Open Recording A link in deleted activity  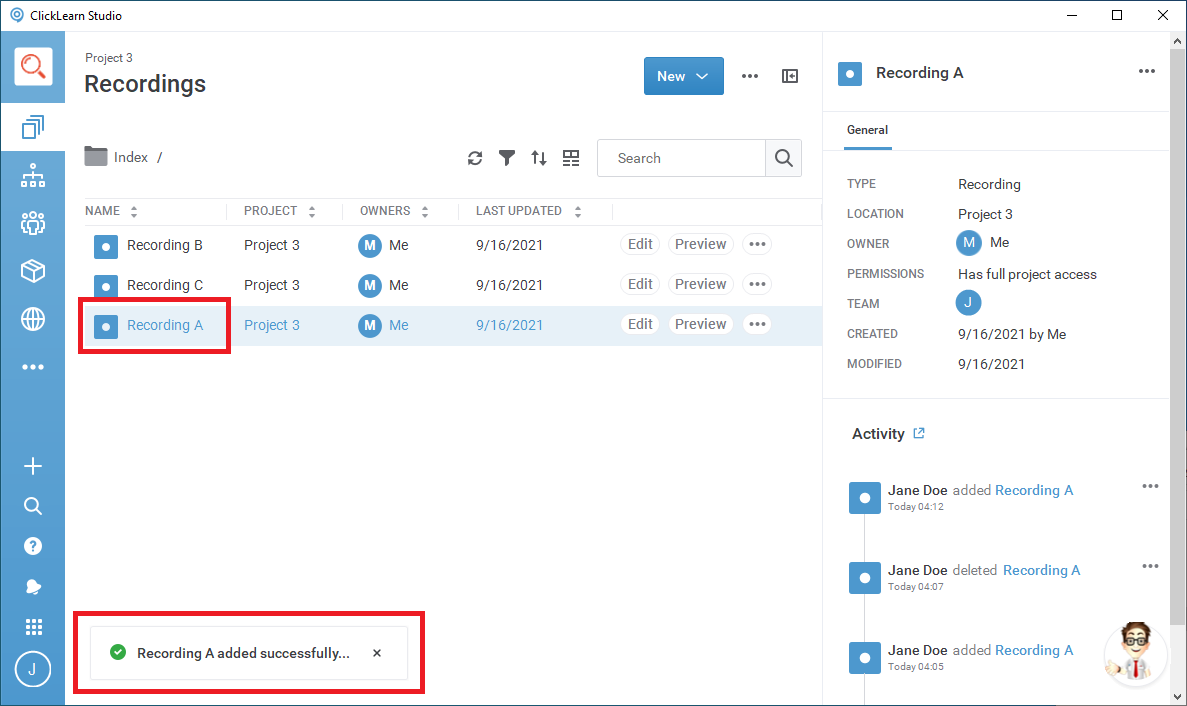click(x=1042, y=571)
